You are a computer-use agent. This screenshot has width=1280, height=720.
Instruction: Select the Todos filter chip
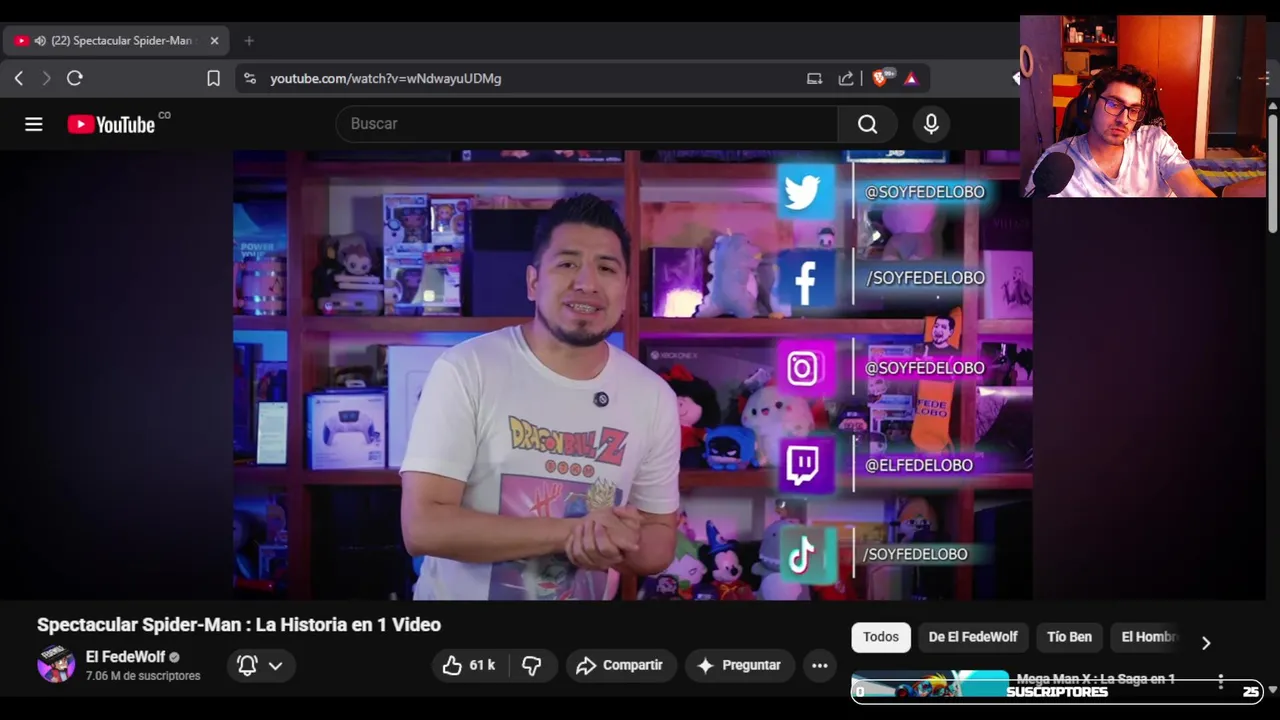point(881,637)
